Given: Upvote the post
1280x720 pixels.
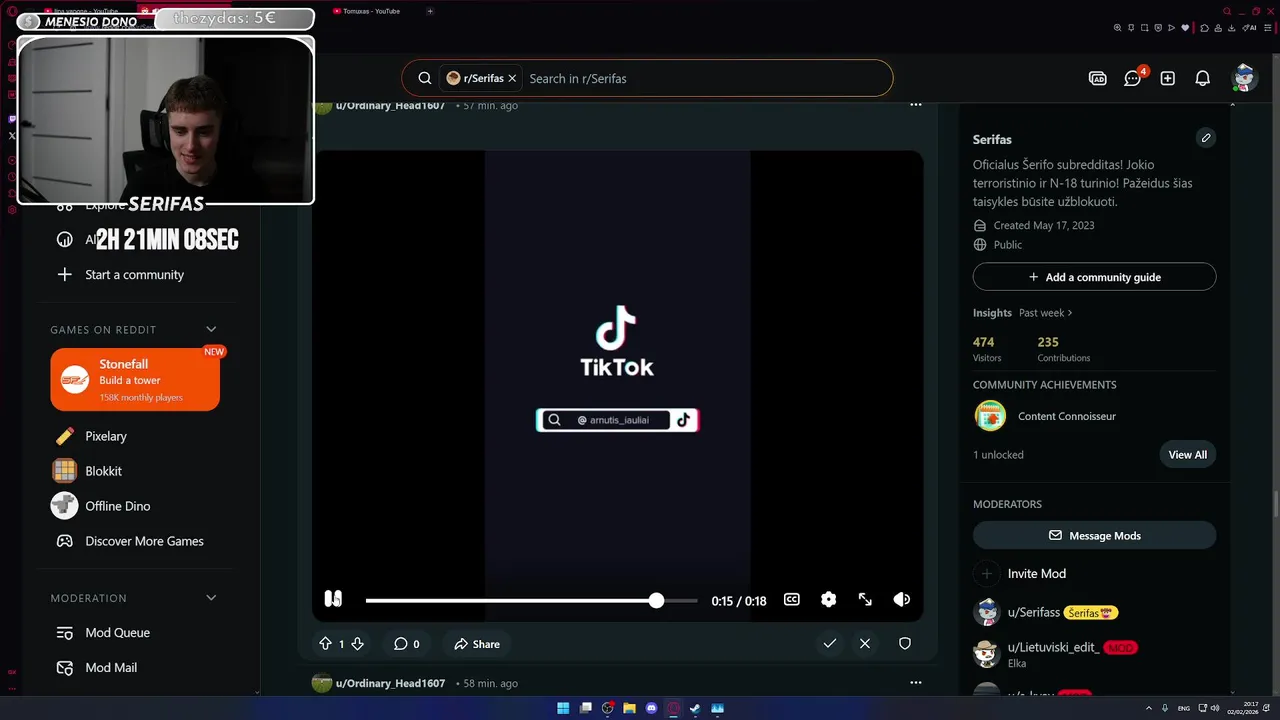Looking at the screenshot, I should point(325,644).
